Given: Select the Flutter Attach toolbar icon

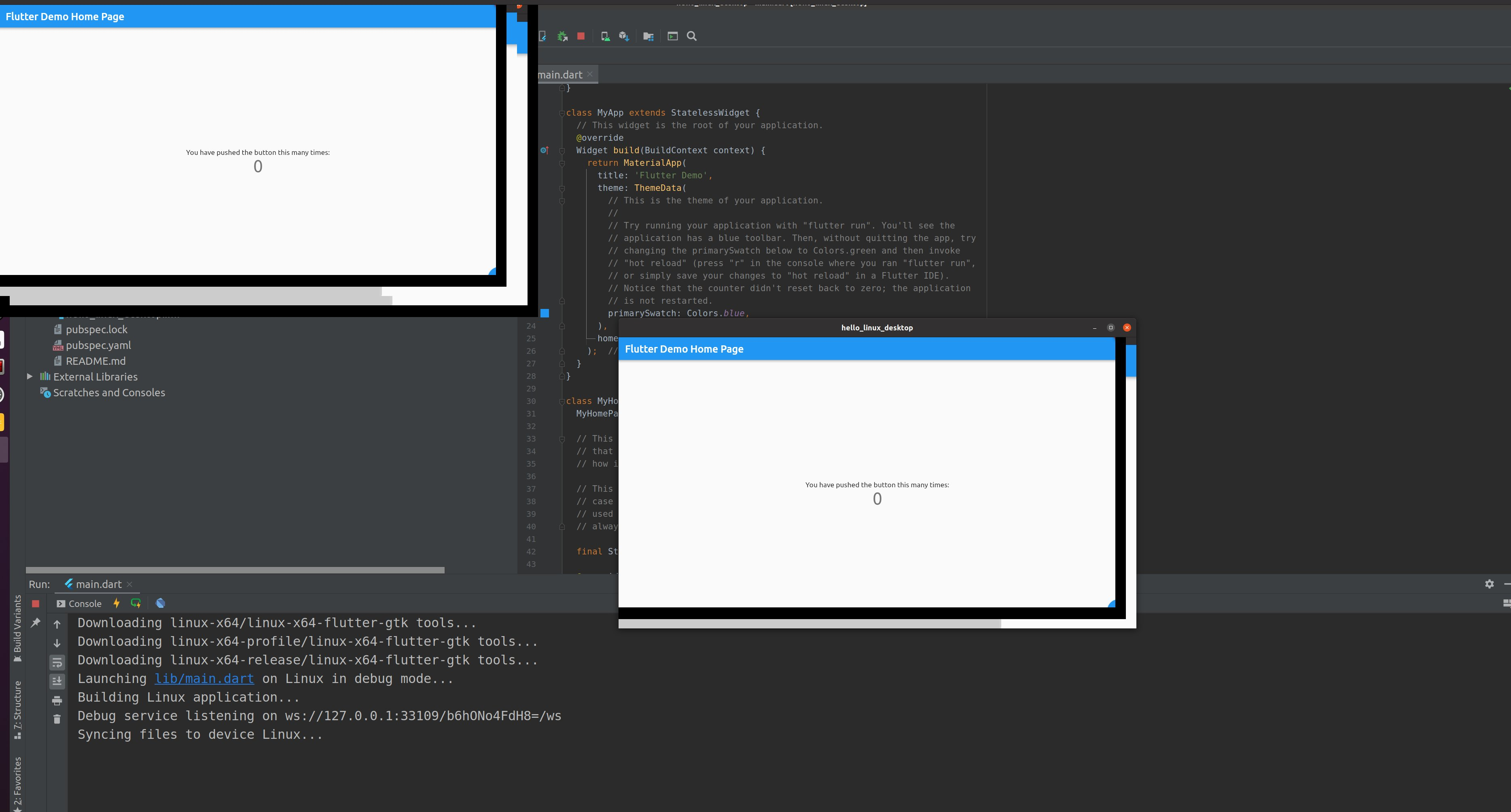Looking at the screenshot, I should pos(543,36).
